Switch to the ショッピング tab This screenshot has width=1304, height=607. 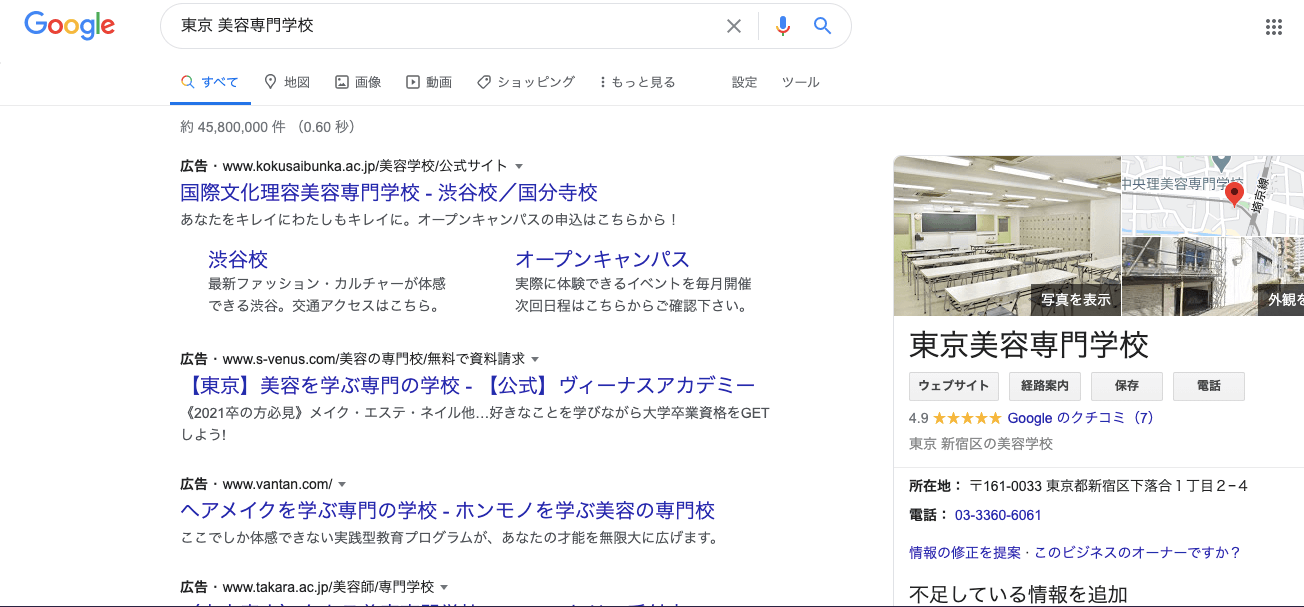(526, 82)
